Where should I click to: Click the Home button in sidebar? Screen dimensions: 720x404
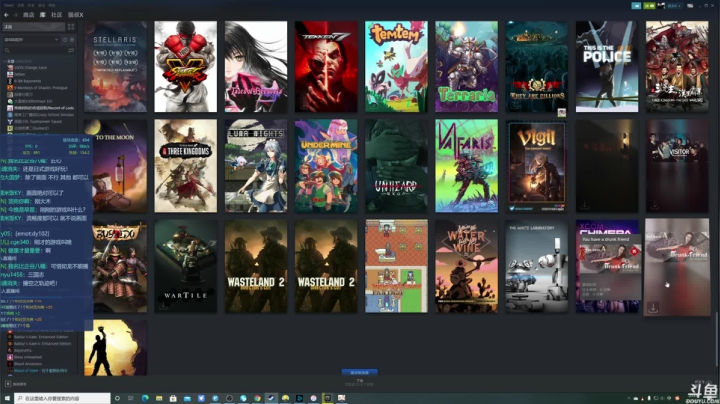coord(34,27)
